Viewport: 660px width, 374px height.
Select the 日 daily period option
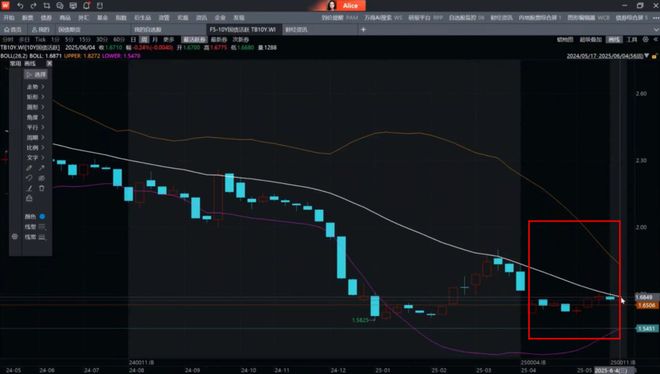pyautogui.click(x=133, y=40)
